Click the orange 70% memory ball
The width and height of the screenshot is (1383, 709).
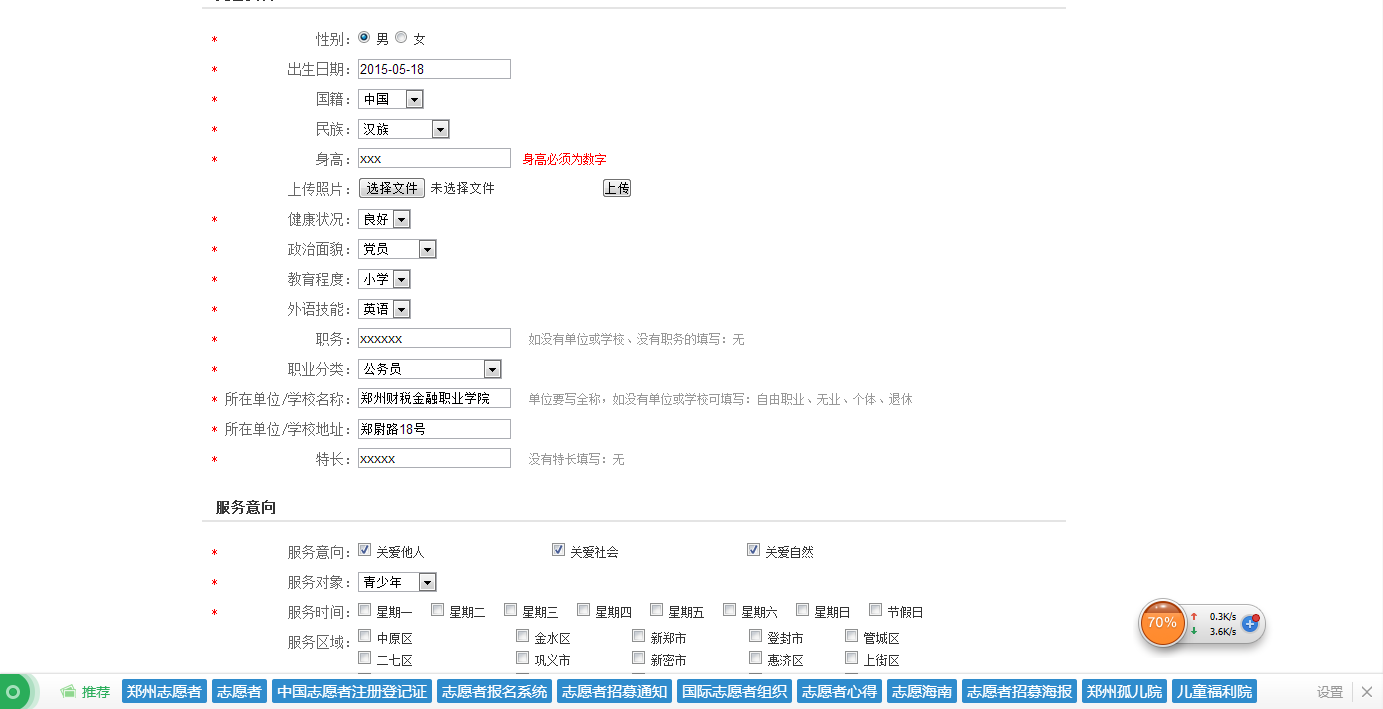pyautogui.click(x=1161, y=623)
